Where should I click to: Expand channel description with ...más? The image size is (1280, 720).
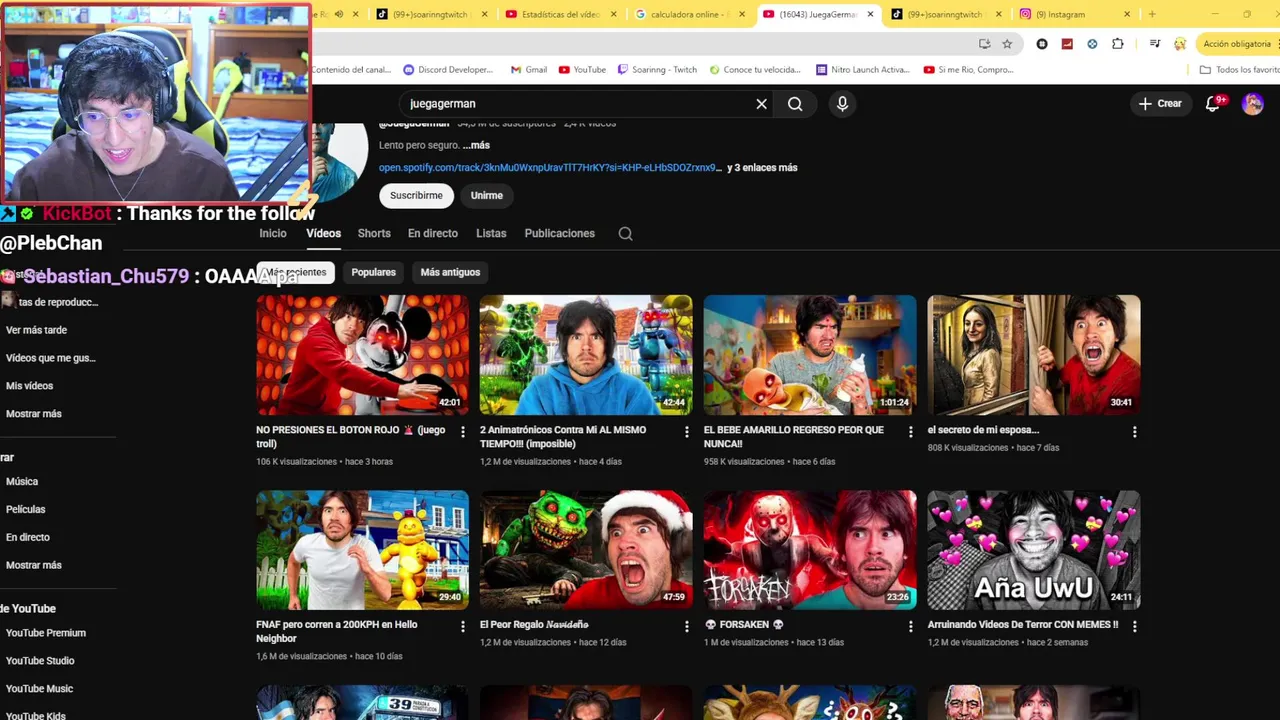click(x=476, y=145)
